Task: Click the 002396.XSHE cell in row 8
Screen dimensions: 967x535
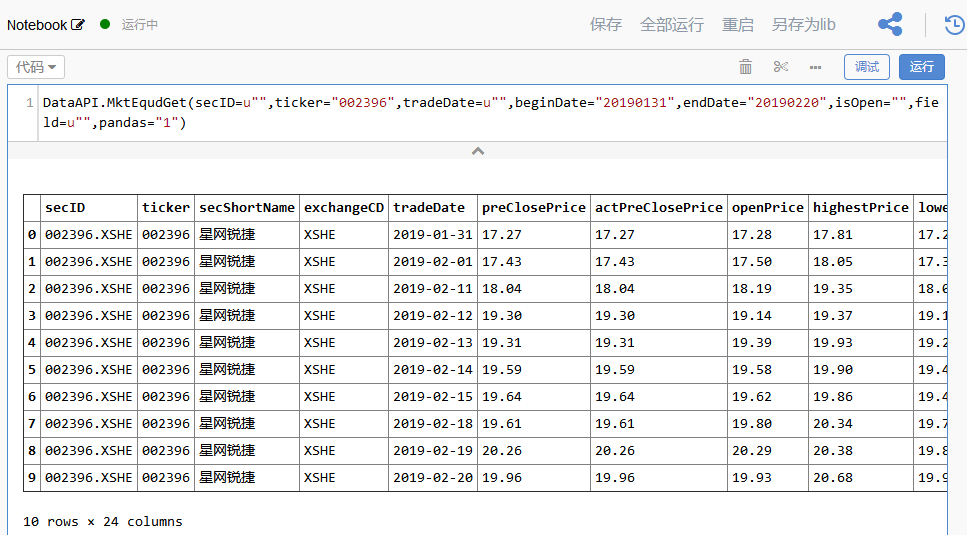Action: 89,451
